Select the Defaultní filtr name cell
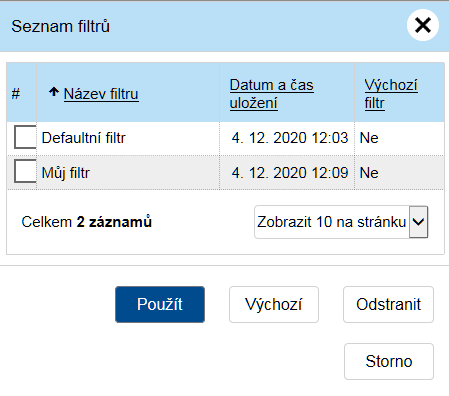Screen dimensions: 449x396 [x=128, y=138]
